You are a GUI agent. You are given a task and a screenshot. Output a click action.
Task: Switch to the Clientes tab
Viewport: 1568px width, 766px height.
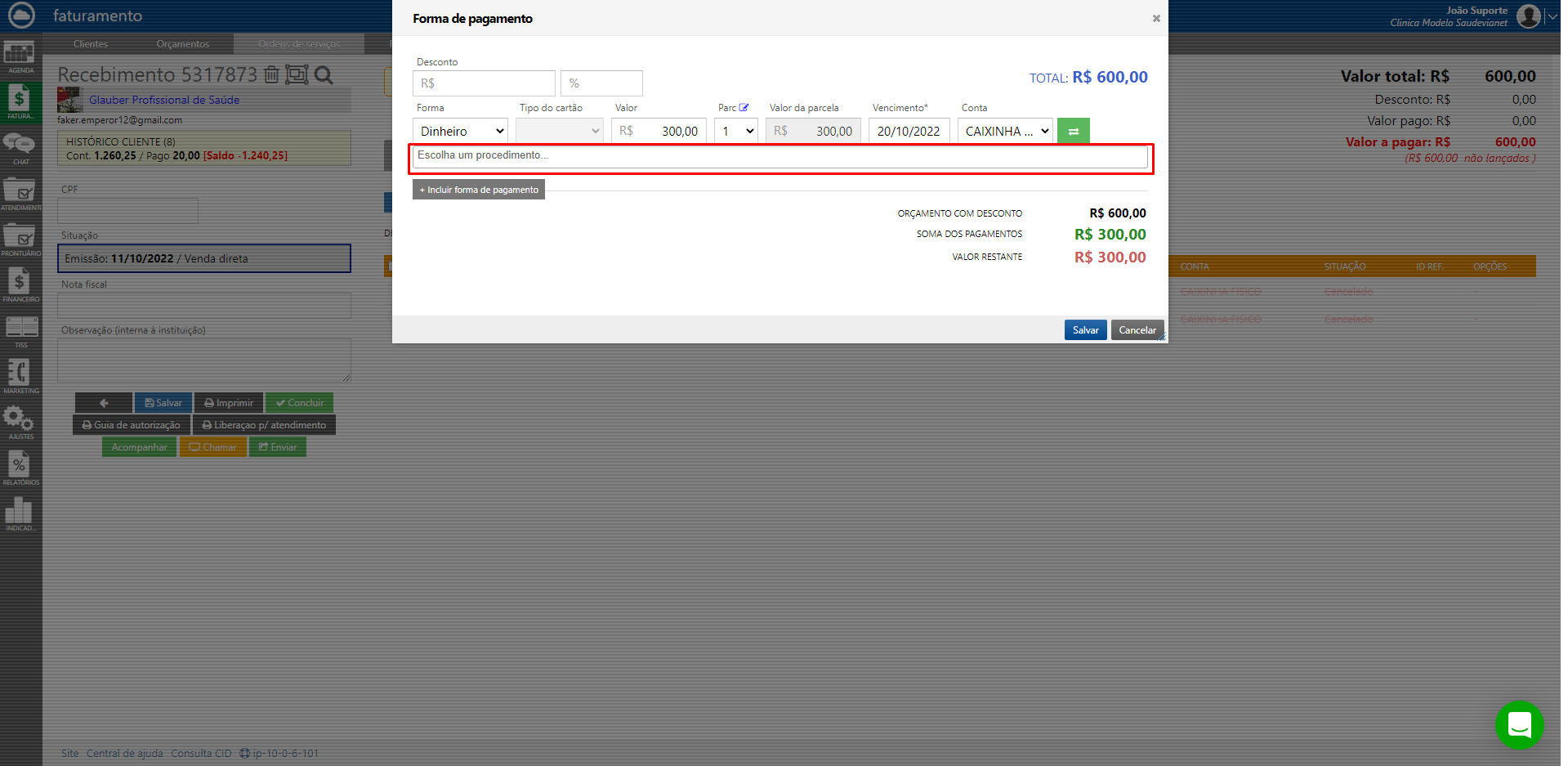pos(91,44)
